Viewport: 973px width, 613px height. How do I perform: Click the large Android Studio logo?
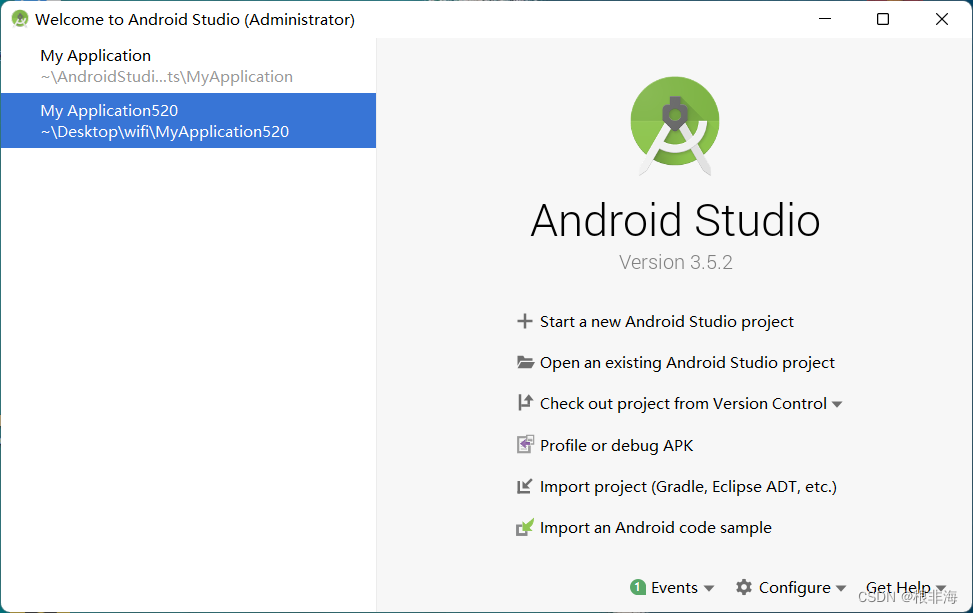pos(675,125)
